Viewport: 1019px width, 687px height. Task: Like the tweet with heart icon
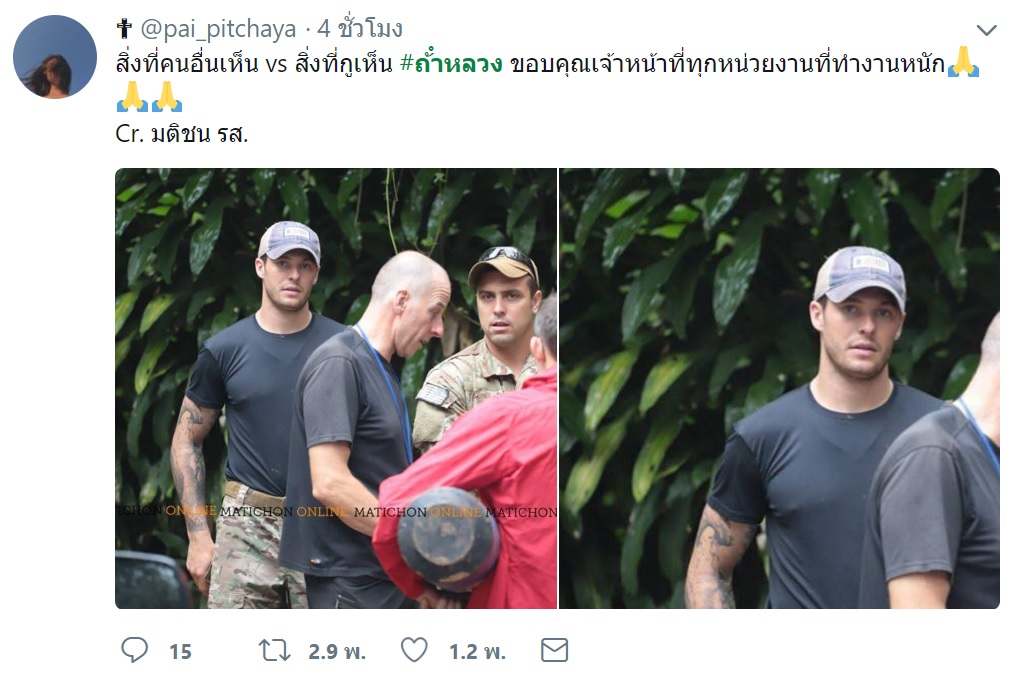[x=414, y=650]
